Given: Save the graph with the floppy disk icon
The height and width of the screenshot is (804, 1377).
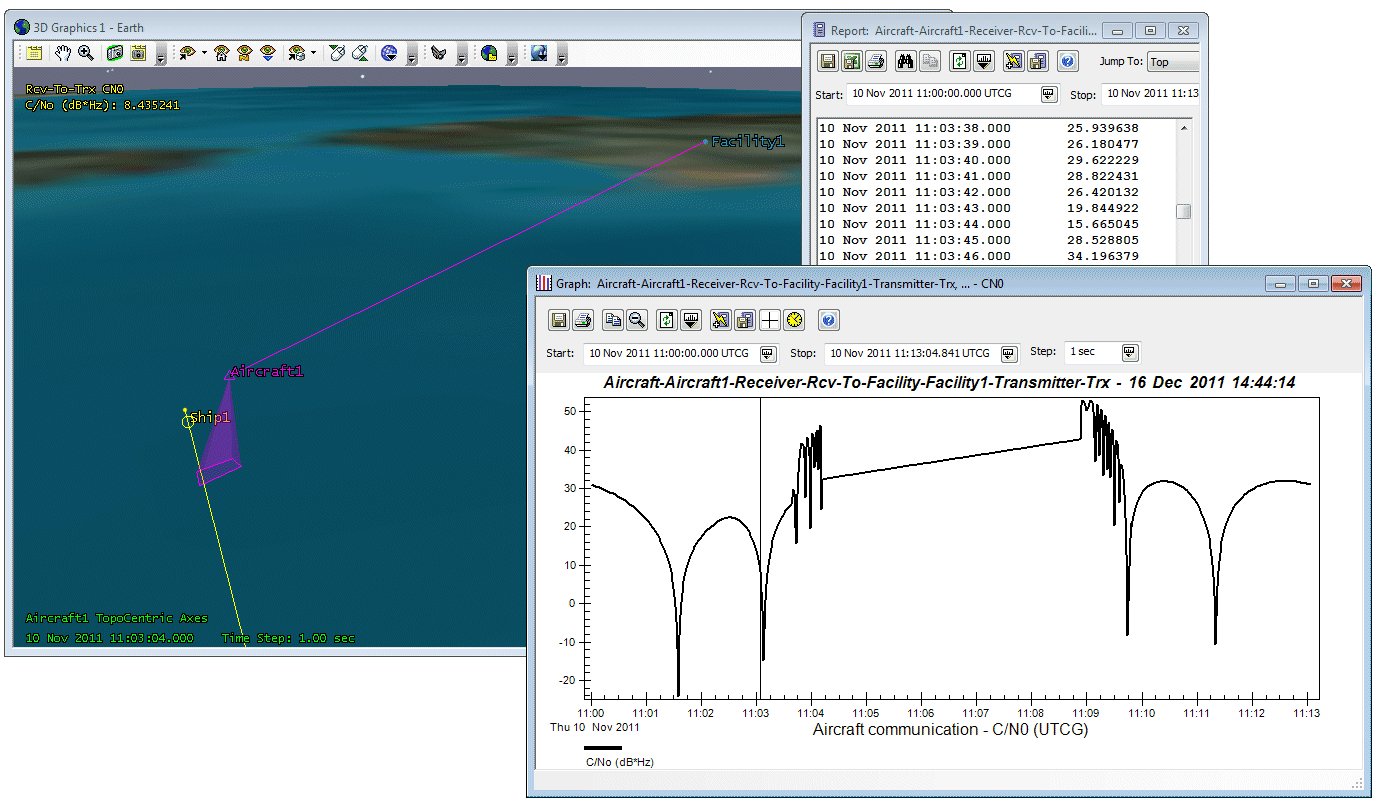Looking at the screenshot, I should pos(560,320).
